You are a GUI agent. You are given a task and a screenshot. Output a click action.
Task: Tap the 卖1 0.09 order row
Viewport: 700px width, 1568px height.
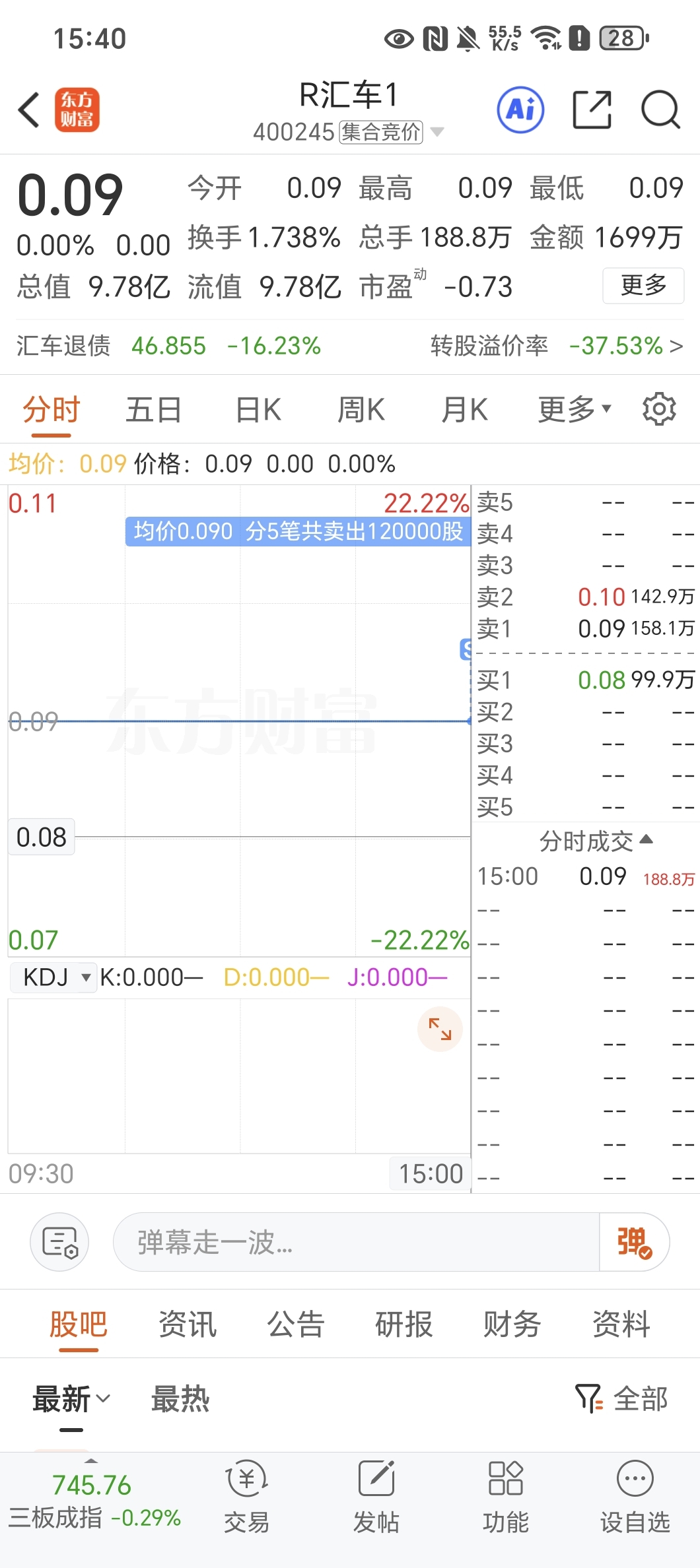(585, 628)
